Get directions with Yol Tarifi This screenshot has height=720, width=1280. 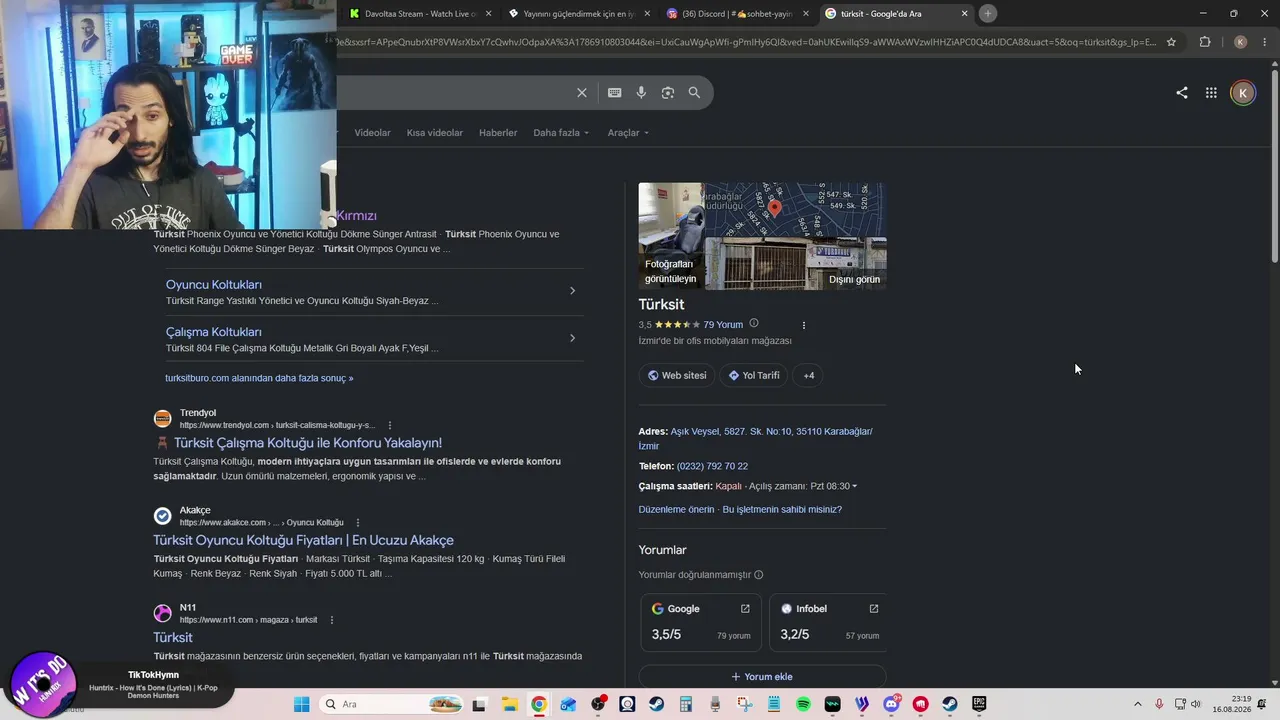754,376
